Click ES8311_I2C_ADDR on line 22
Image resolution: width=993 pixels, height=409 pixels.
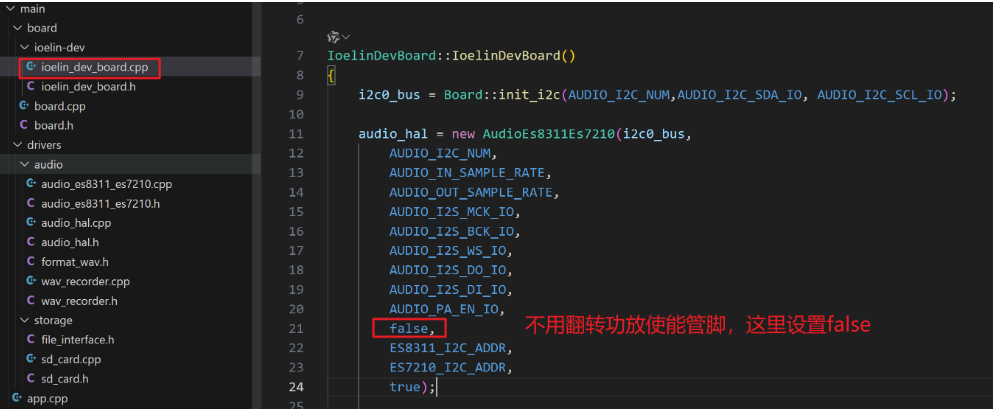tap(448, 348)
